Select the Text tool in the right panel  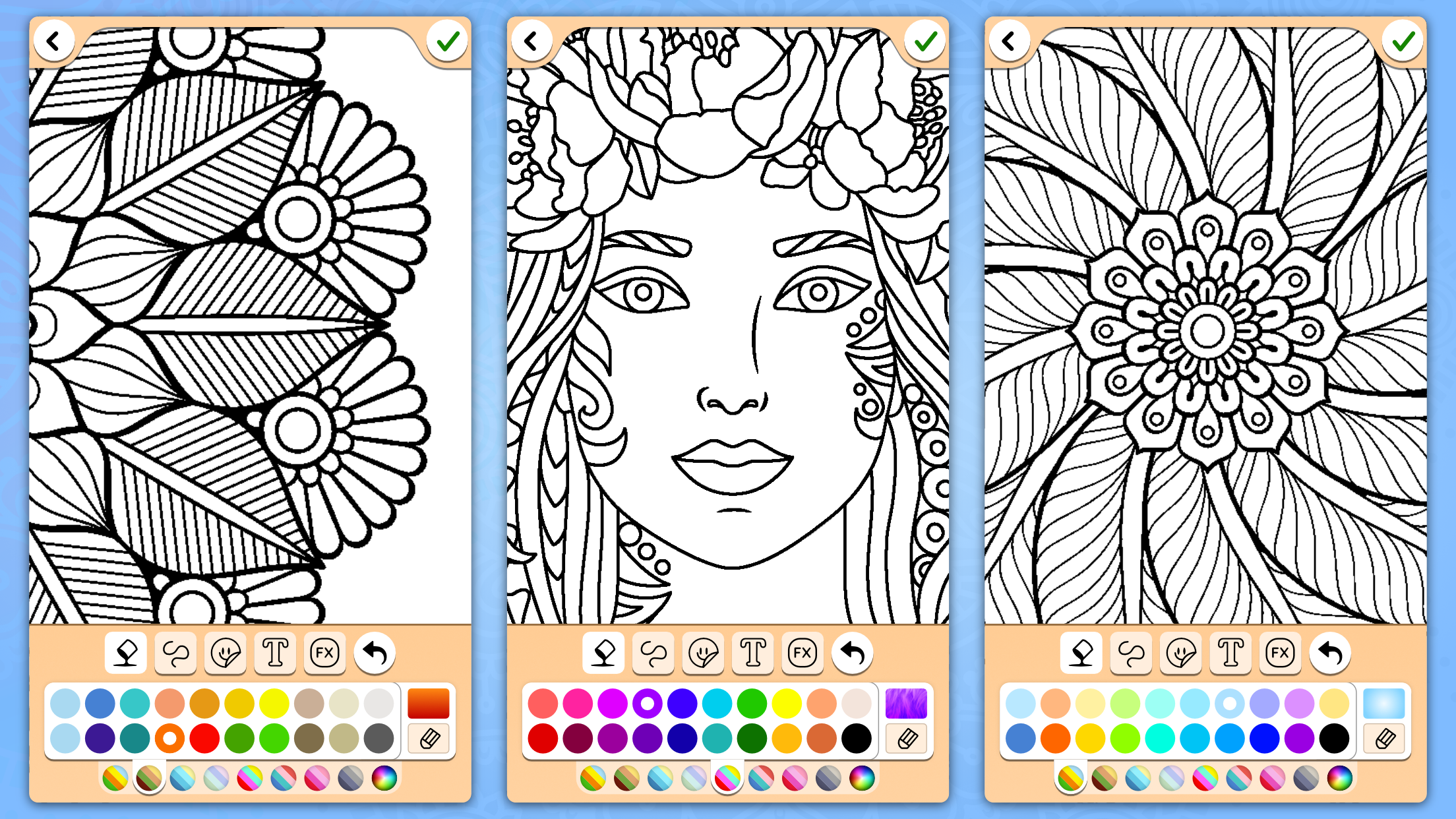(1230, 653)
